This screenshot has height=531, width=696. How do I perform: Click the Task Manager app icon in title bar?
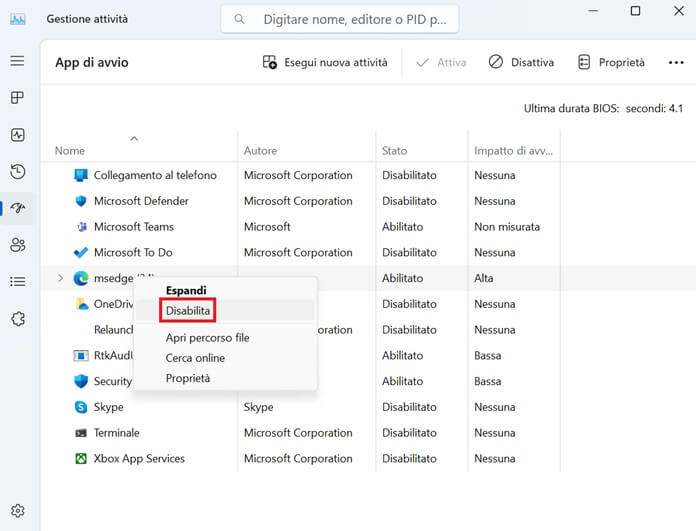[x=18, y=19]
